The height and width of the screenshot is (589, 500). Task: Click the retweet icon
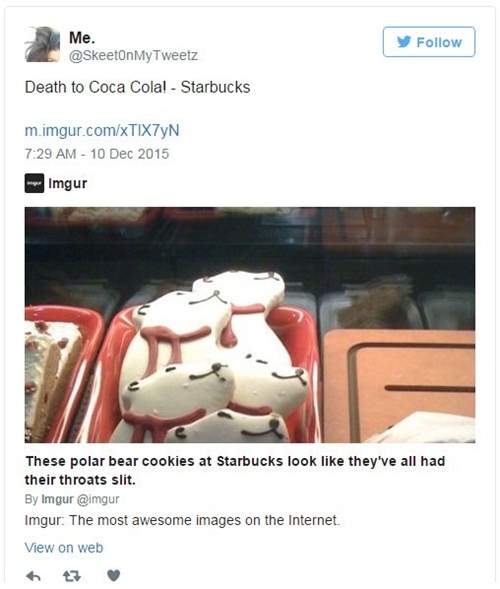[72, 575]
